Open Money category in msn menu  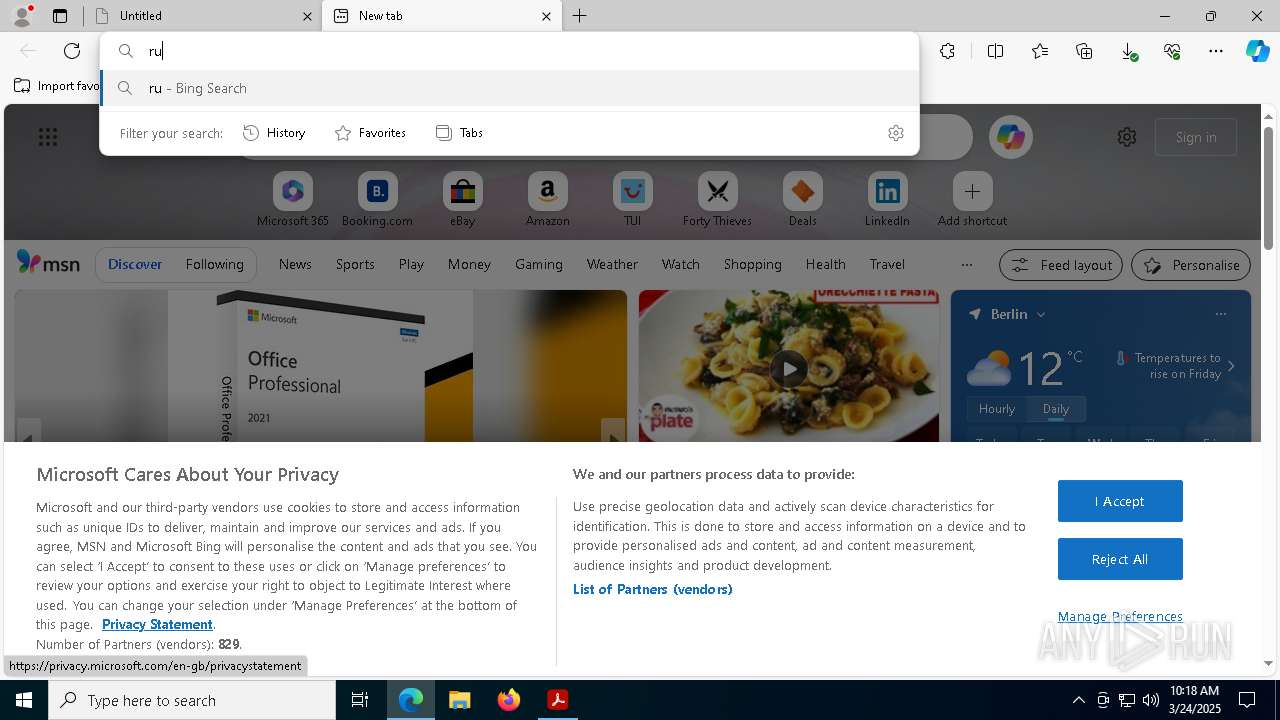pos(469,264)
